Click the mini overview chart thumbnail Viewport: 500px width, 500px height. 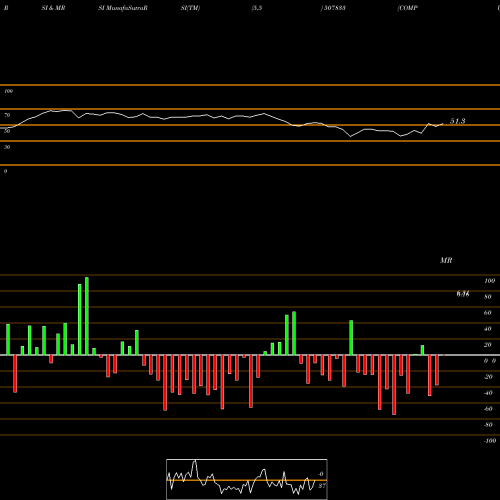[247, 479]
